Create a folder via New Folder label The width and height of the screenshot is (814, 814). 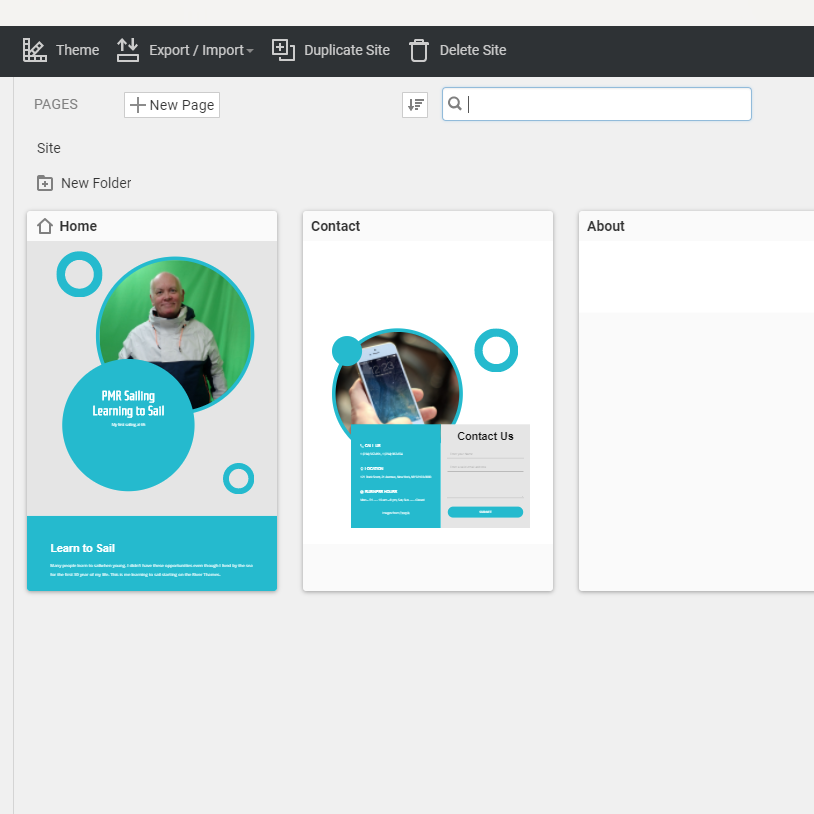coord(96,183)
